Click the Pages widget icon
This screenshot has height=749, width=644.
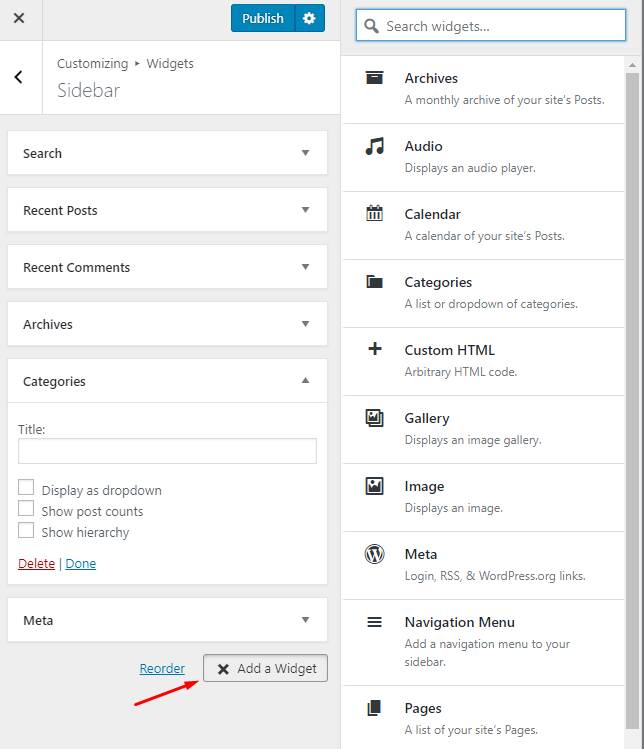pyautogui.click(x=375, y=708)
